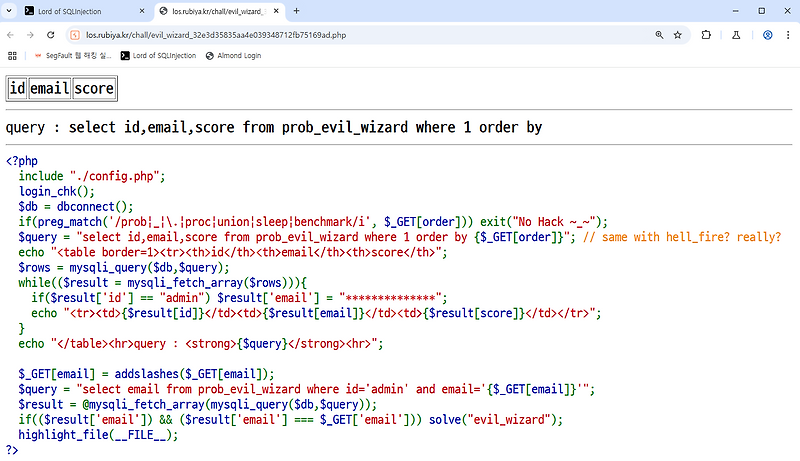Image resolution: width=800 pixels, height=461 pixels.
Task: Open the apps grid in bookmarks bar
Action: pos(12,56)
